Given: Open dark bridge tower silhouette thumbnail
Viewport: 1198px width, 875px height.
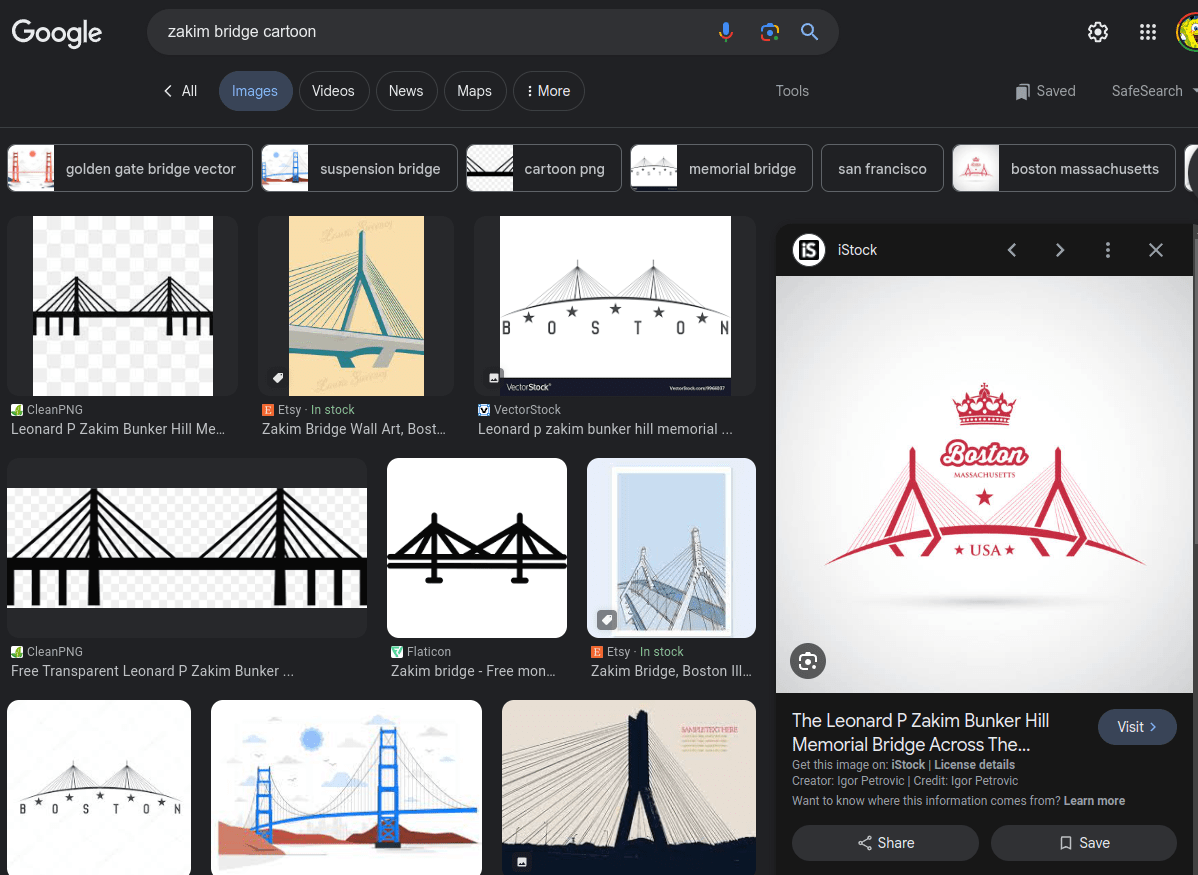Looking at the screenshot, I should click(x=629, y=787).
